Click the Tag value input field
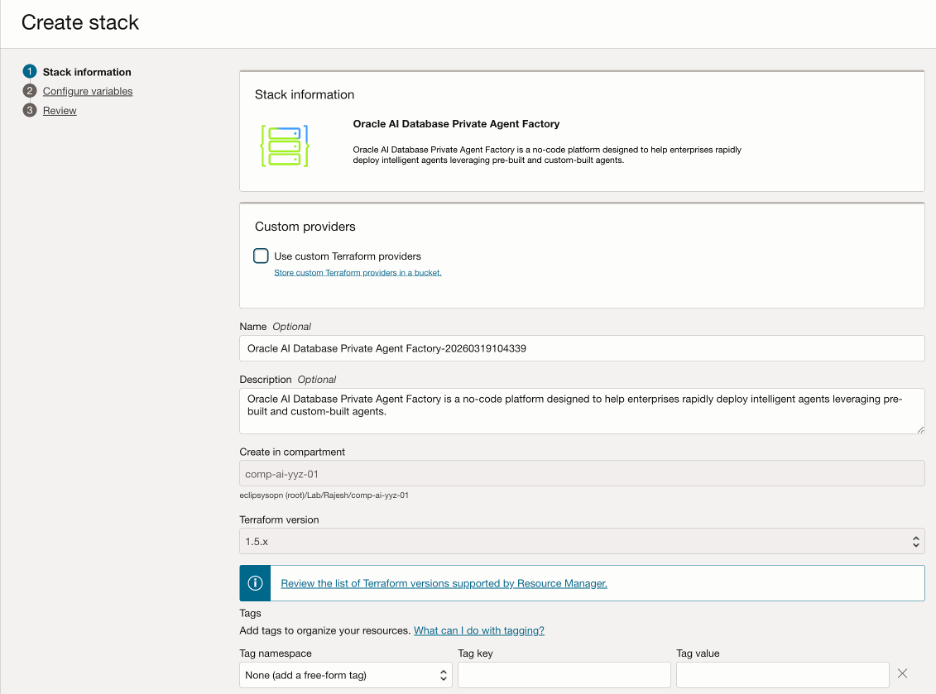The height and width of the screenshot is (694, 936). 782,674
